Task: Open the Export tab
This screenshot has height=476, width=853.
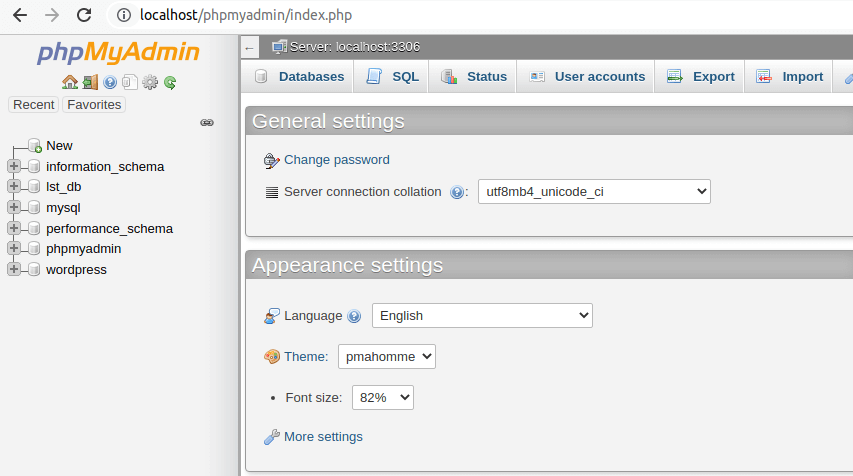Action: coord(700,77)
